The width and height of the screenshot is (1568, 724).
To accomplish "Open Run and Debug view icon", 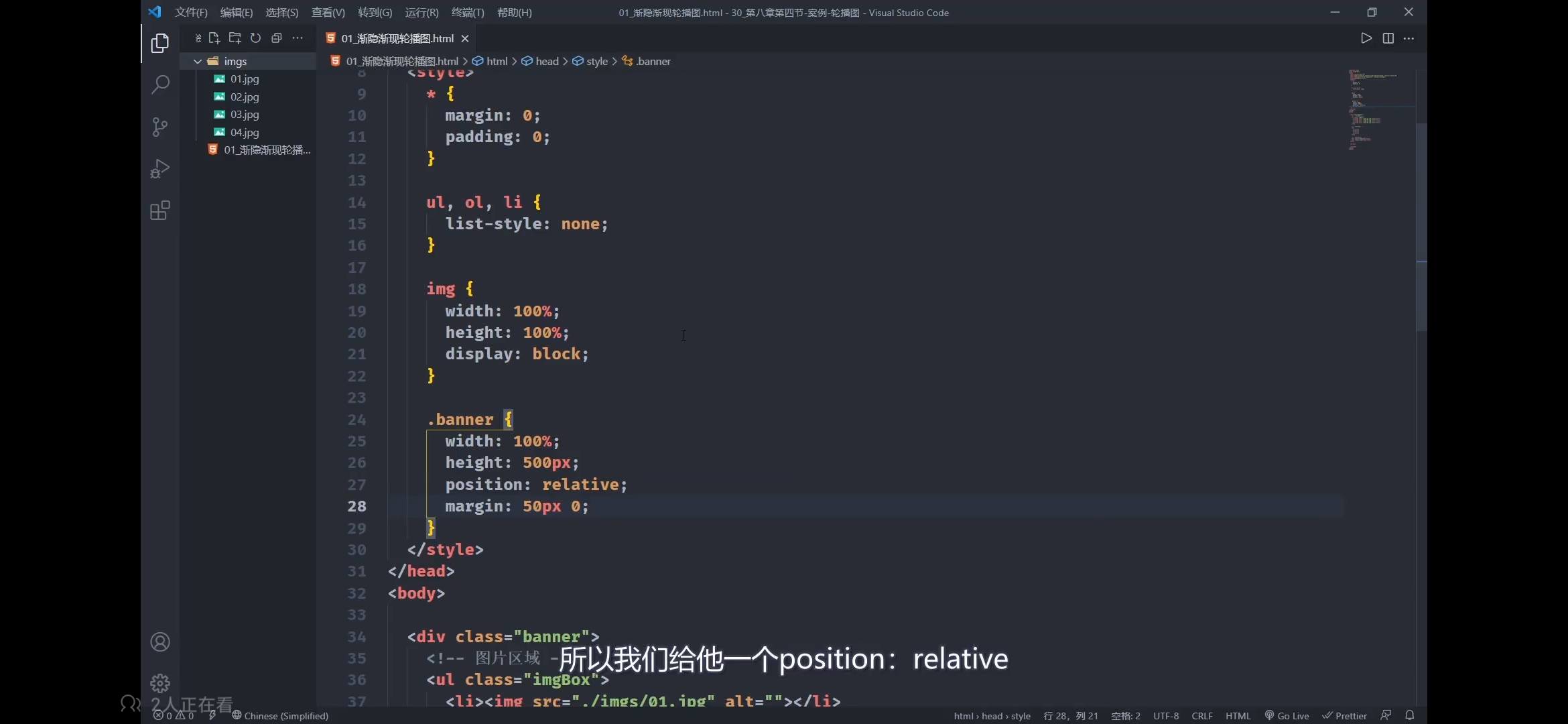I will [x=159, y=168].
